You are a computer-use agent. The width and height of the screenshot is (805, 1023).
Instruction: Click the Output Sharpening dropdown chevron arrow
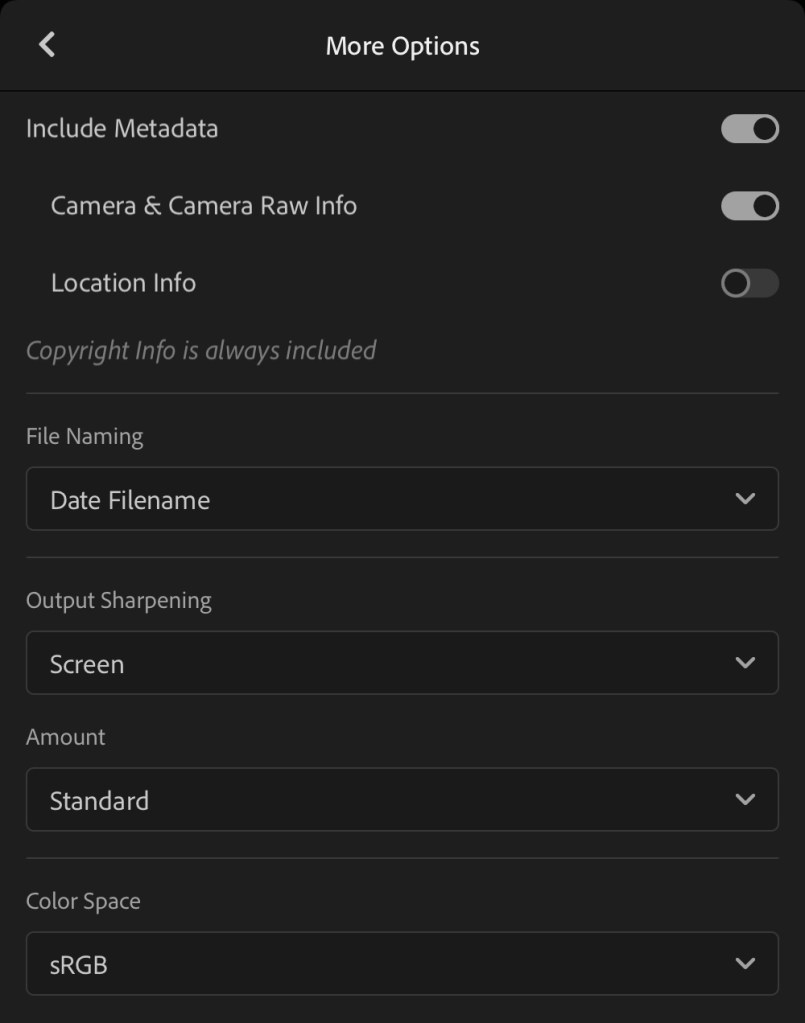(x=744, y=662)
